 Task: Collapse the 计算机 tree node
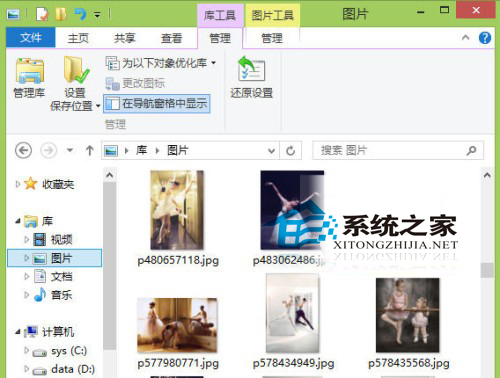click(x=18, y=332)
